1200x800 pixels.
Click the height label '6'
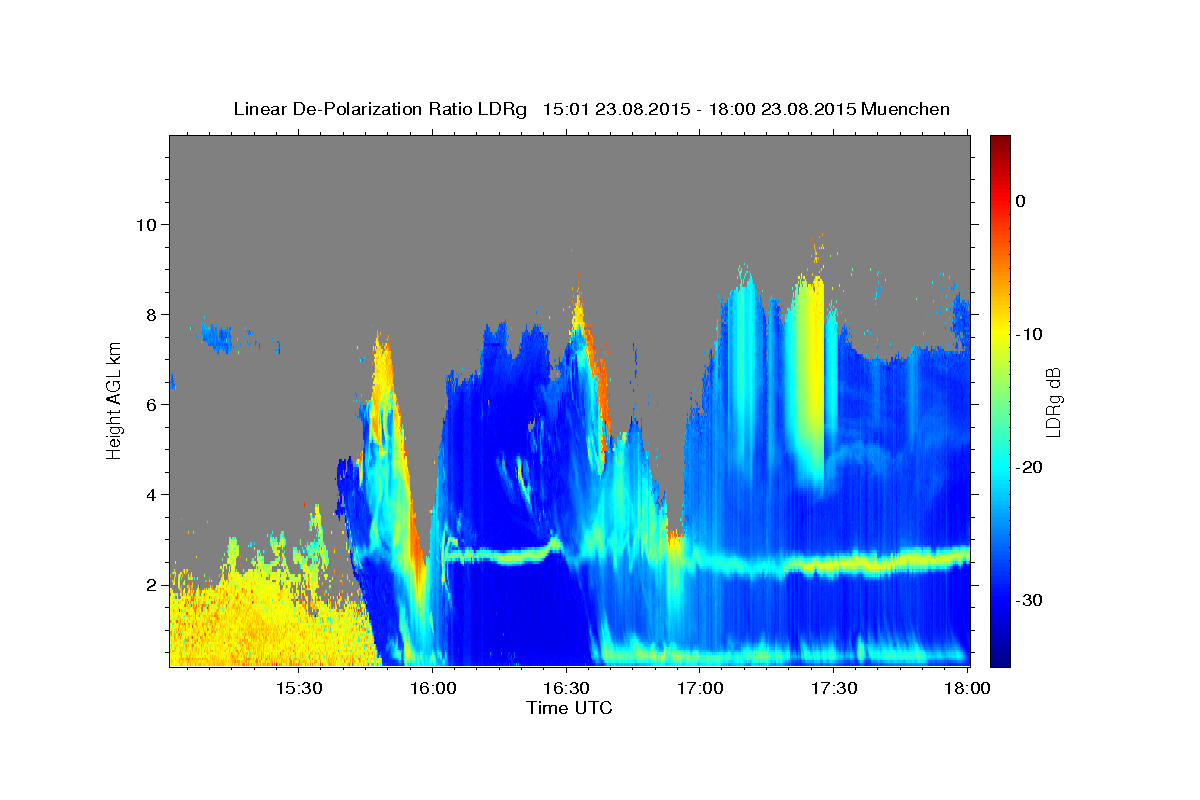(154, 404)
